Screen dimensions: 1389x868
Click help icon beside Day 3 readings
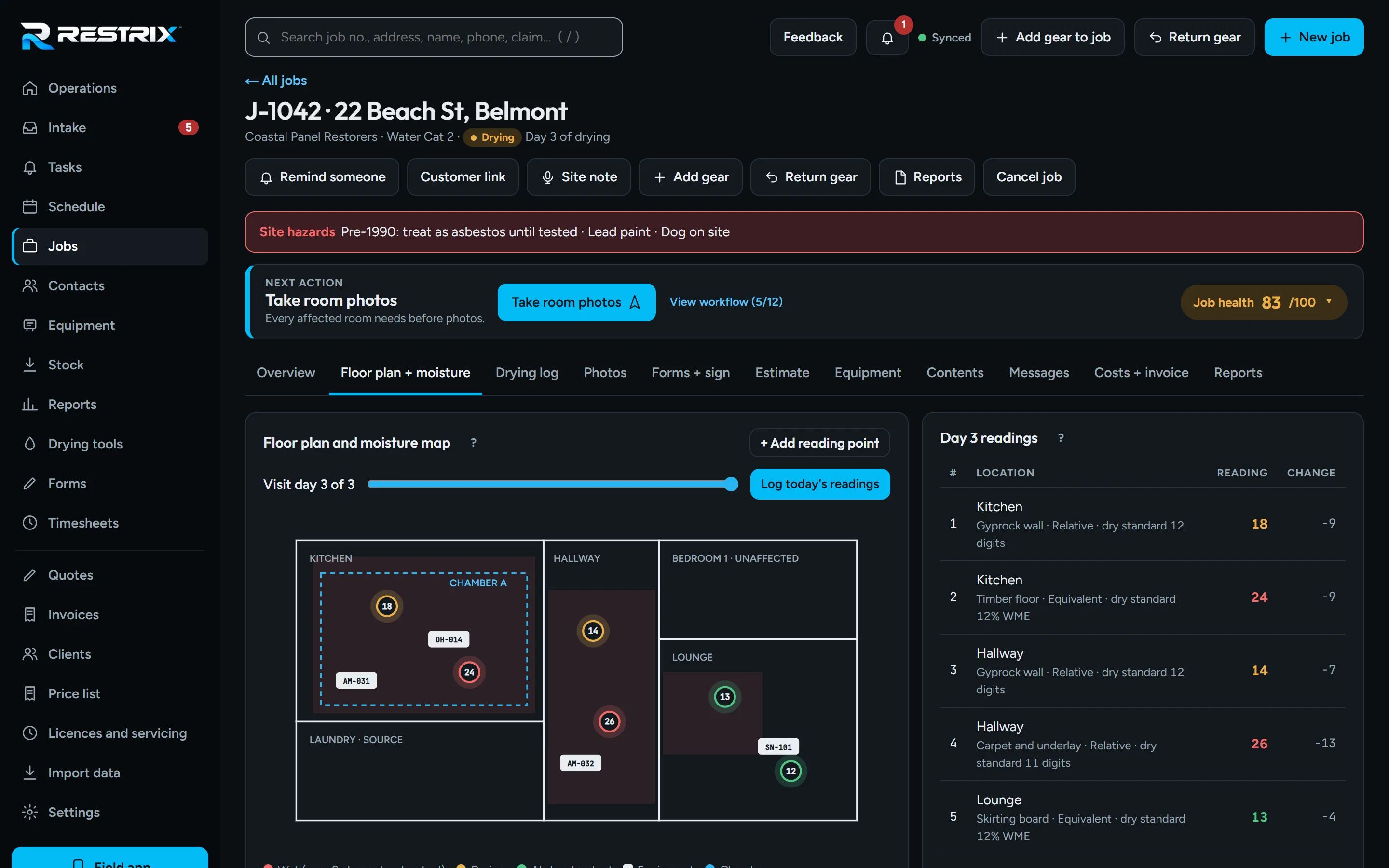pyautogui.click(x=1061, y=438)
